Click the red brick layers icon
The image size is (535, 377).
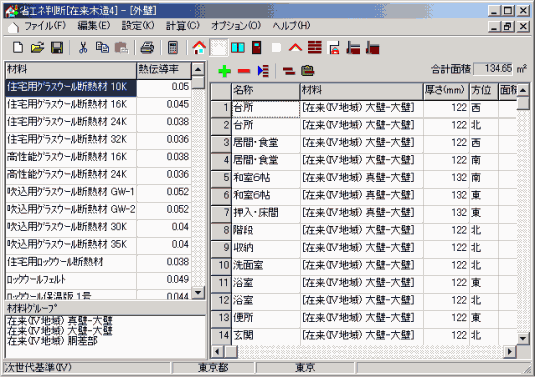coord(315,47)
